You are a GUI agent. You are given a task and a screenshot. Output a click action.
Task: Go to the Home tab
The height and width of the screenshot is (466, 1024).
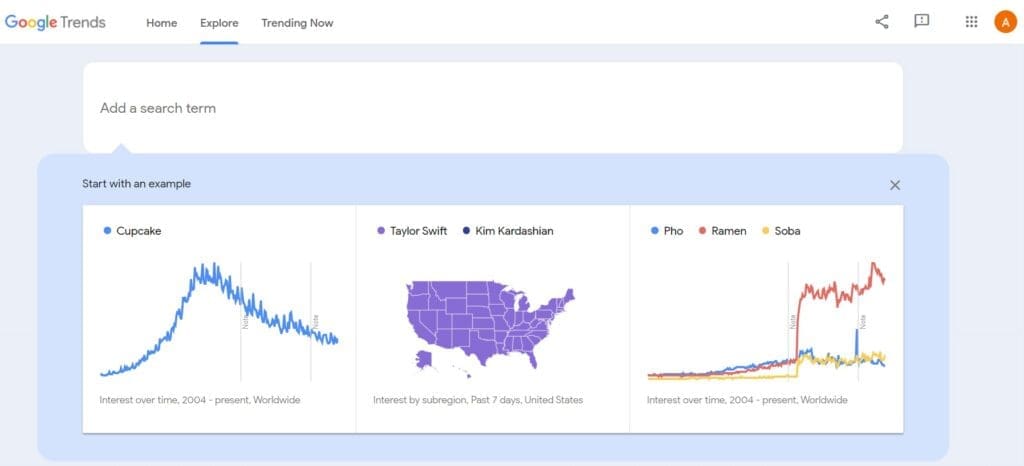(161, 23)
